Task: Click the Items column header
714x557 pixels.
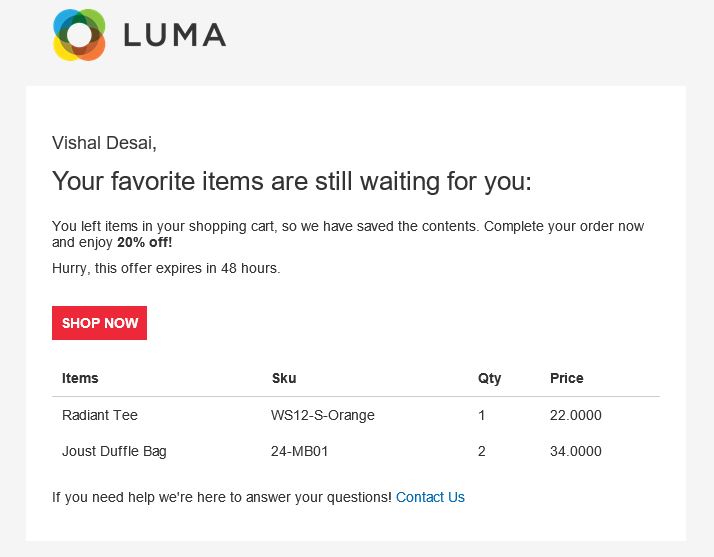Action: 80,378
